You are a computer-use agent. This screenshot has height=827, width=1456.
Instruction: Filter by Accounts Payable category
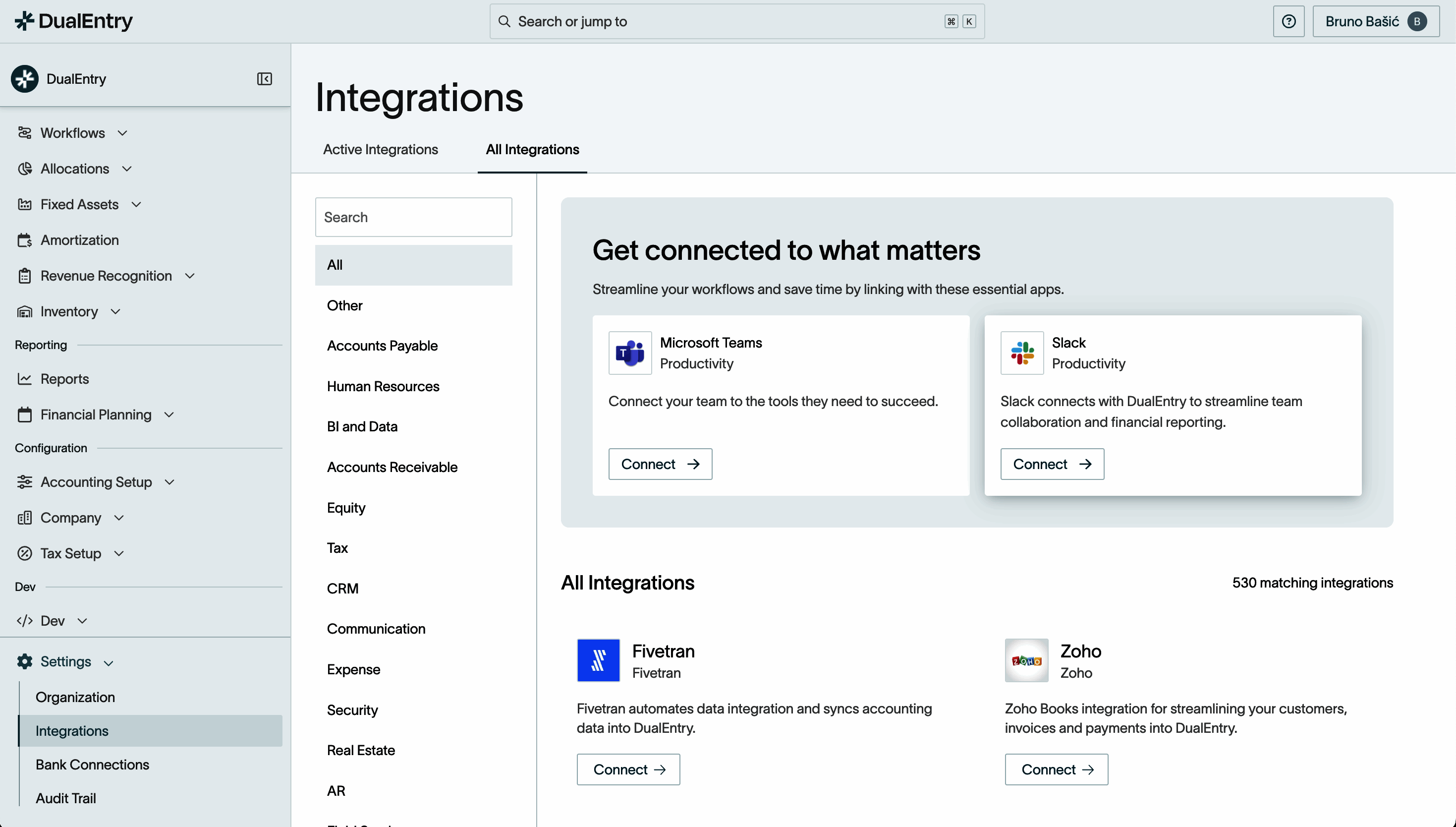click(413, 346)
